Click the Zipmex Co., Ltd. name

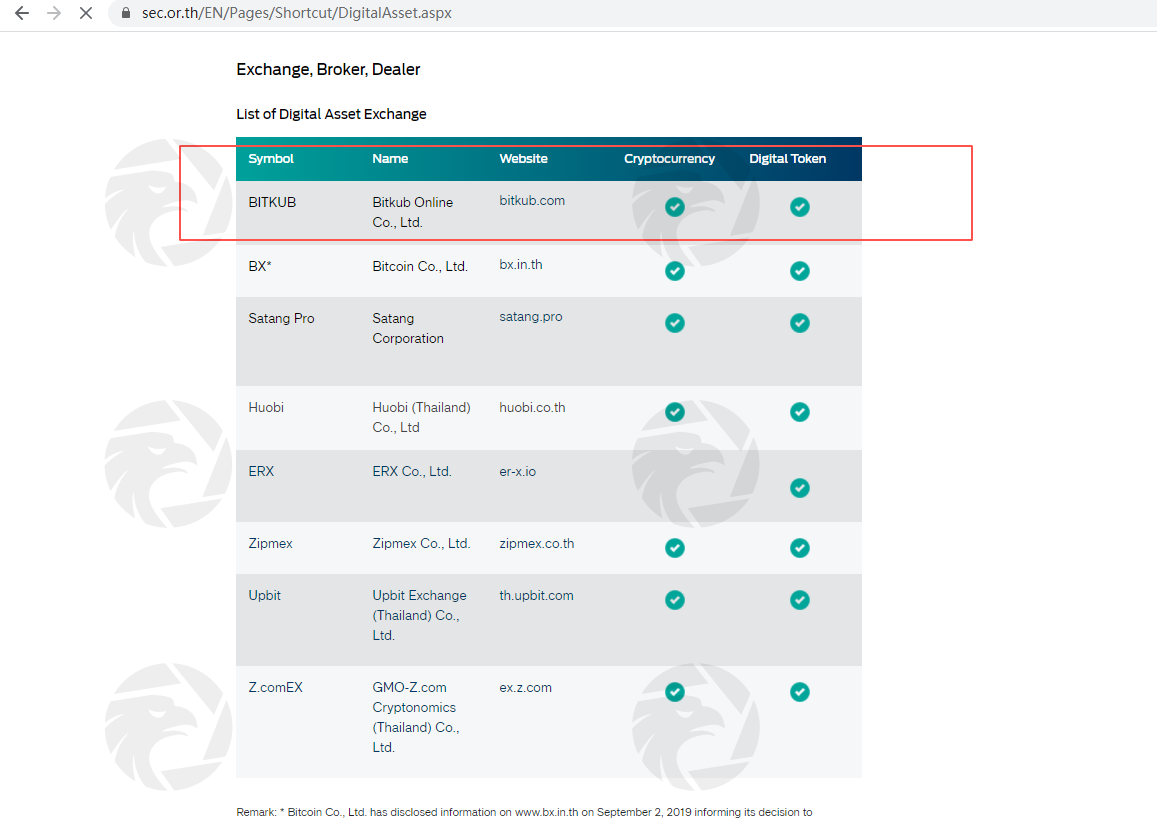pos(421,544)
